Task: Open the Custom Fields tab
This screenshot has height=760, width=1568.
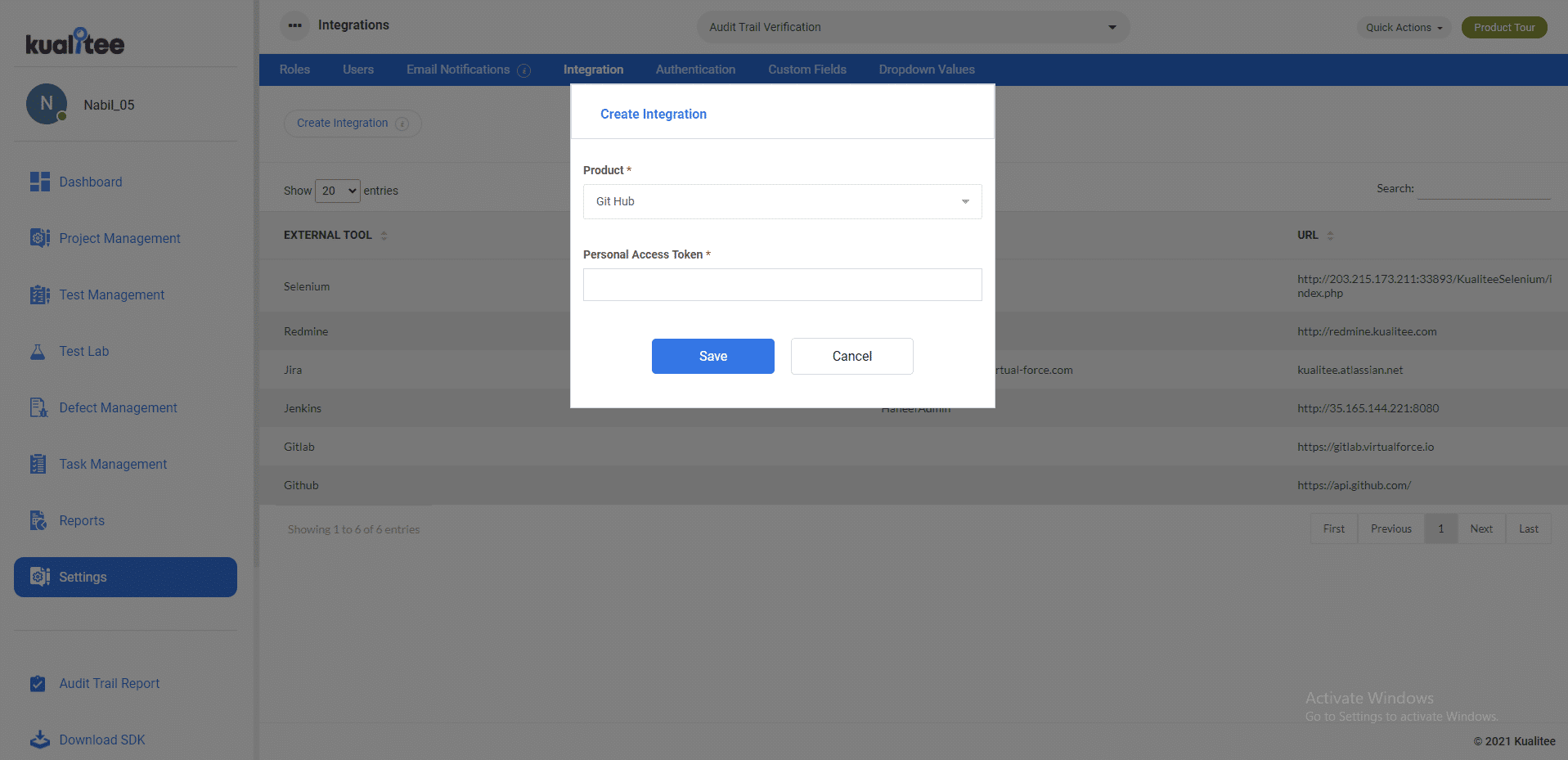Action: coord(807,70)
